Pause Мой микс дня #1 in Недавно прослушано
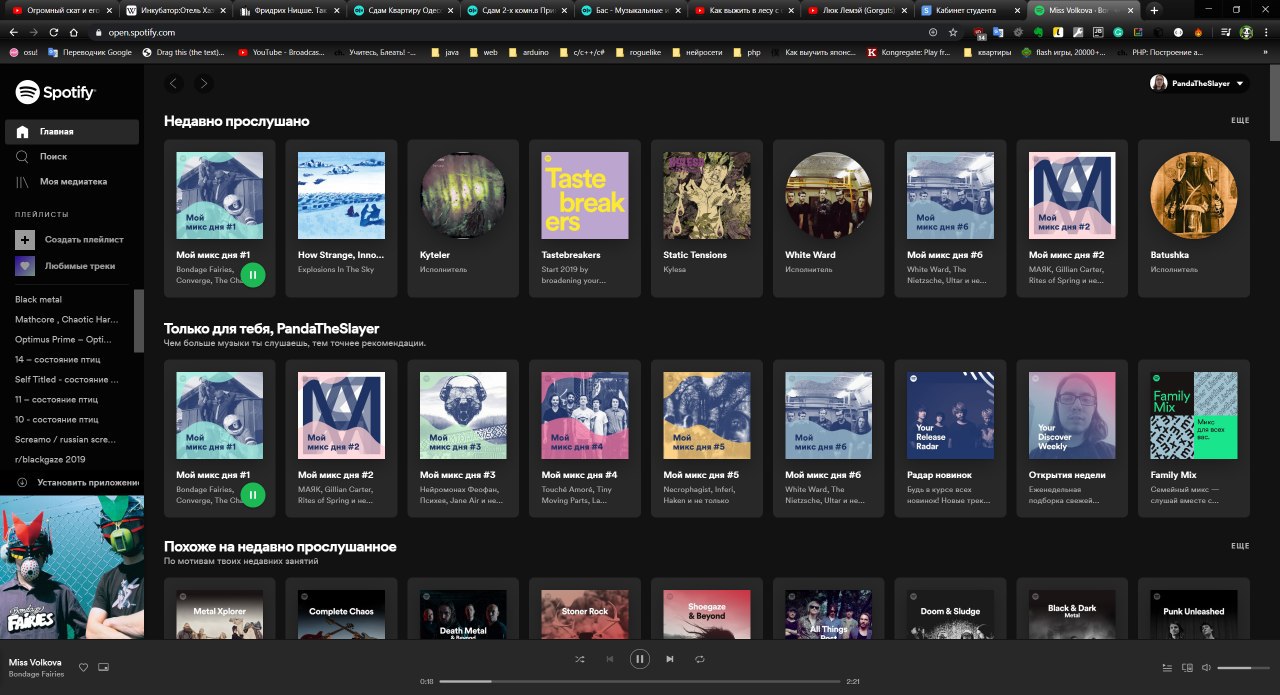 [253, 274]
